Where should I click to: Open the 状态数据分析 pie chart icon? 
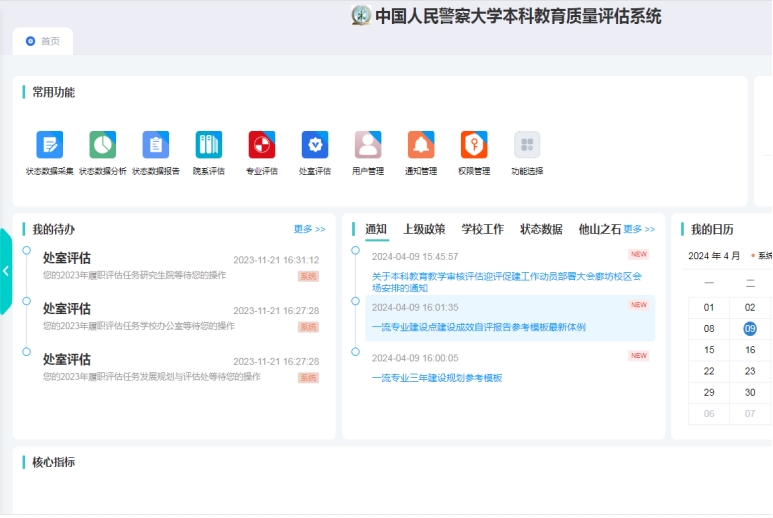[x=103, y=145]
